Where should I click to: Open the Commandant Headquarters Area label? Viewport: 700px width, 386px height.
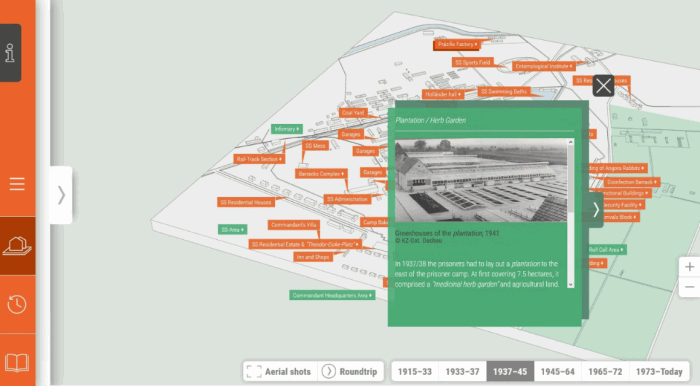point(332,295)
